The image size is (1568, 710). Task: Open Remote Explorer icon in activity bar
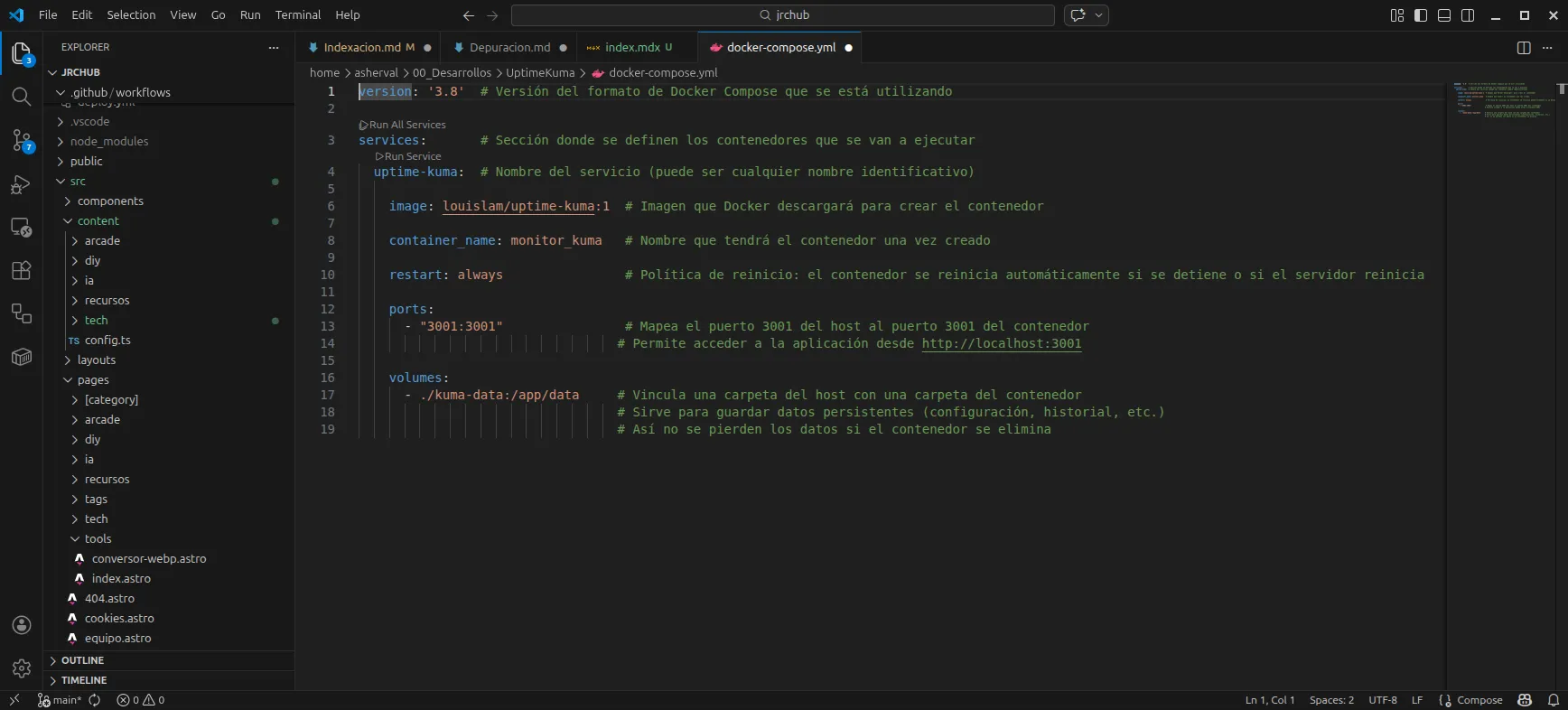click(22, 228)
